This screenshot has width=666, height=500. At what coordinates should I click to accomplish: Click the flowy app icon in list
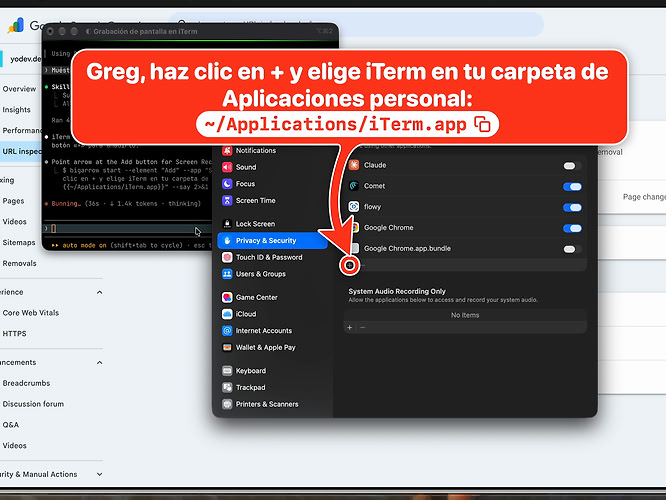[x=354, y=206]
